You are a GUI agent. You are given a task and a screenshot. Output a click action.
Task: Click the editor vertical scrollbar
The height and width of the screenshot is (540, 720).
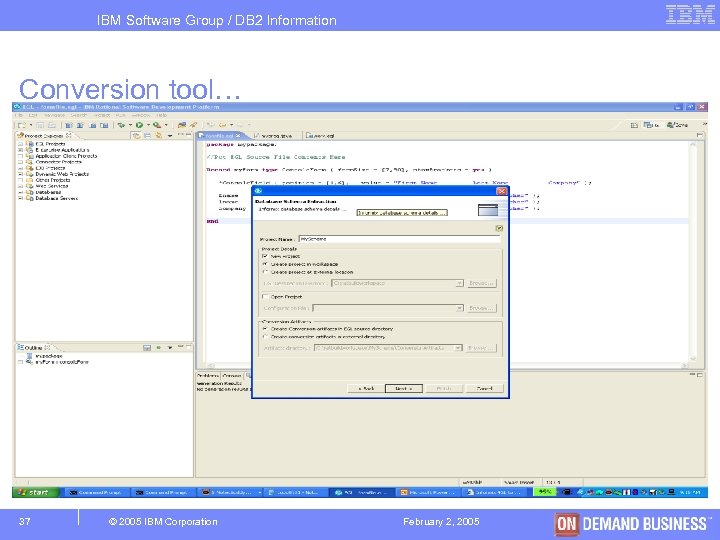coord(693,251)
